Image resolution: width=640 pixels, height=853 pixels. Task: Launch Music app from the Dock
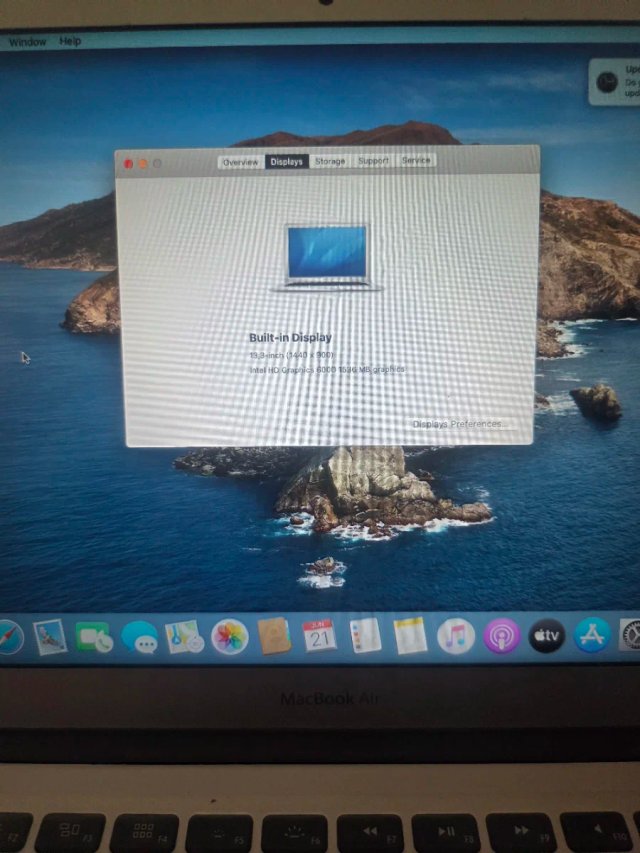coord(456,636)
